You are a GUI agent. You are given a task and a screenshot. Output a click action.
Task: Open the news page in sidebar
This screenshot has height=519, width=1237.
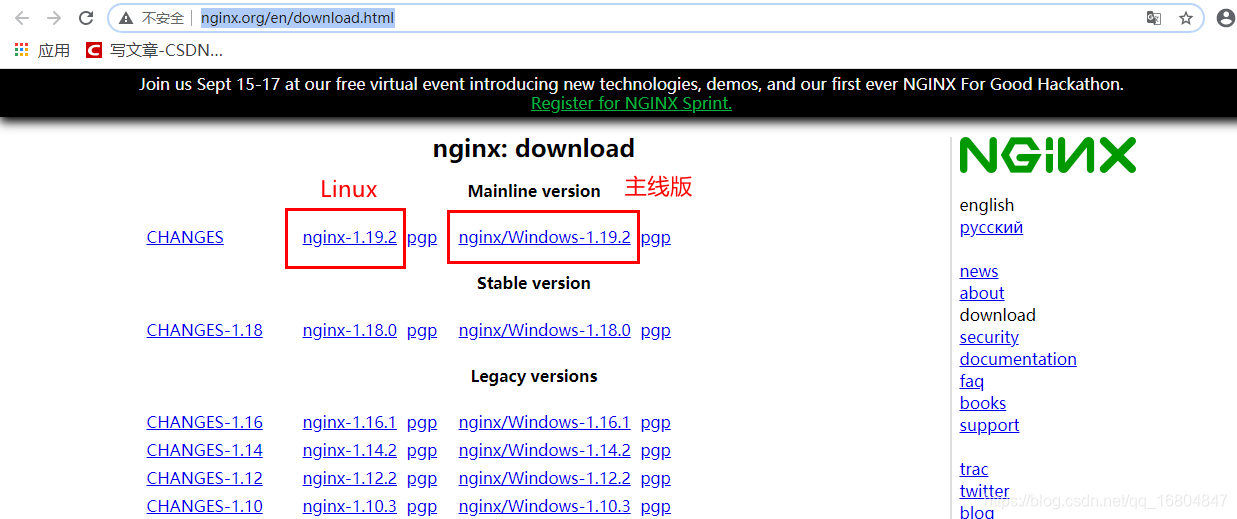click(x=979, y=271)
